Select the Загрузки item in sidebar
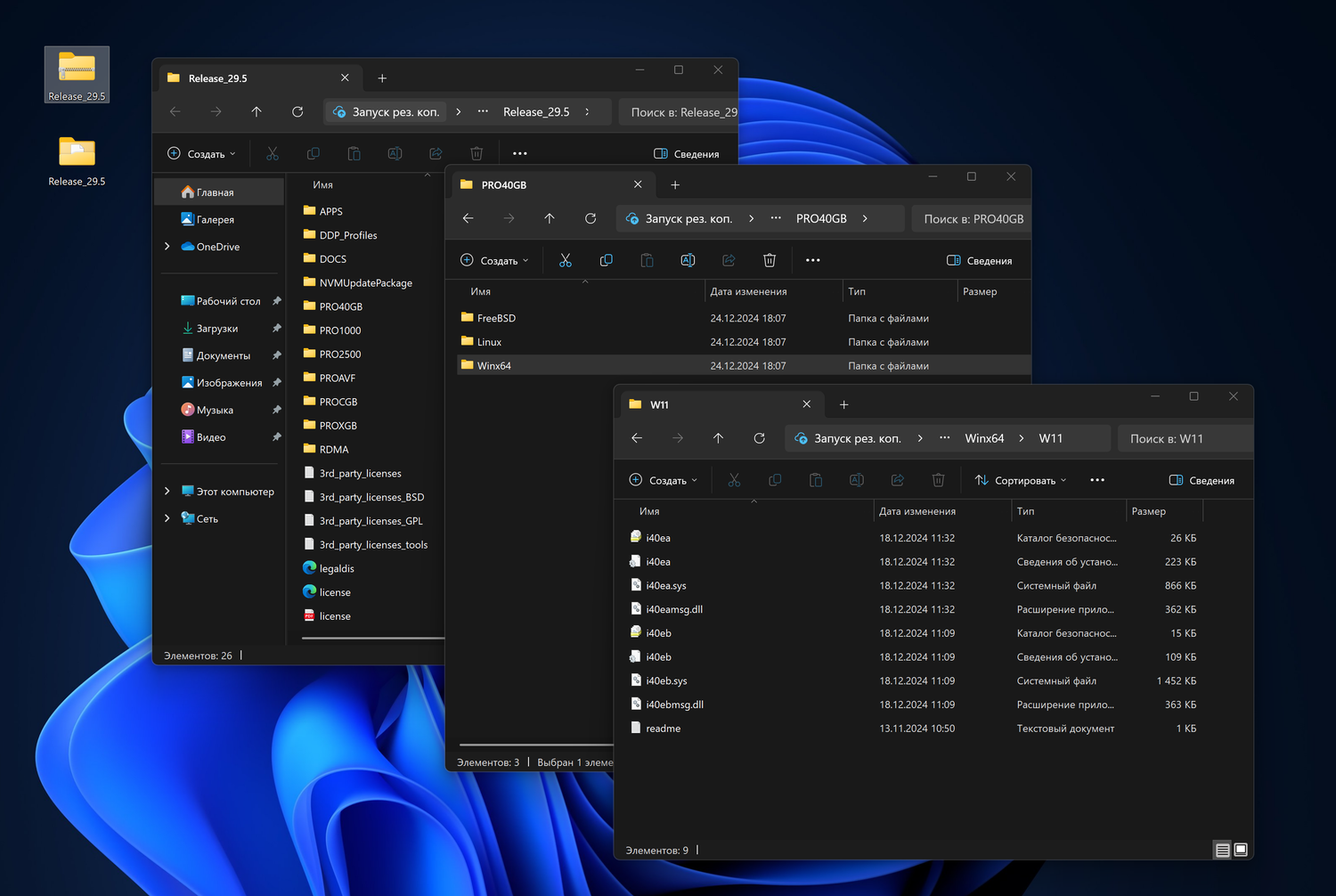The image size is (1336, 896). [x=216, y=329]
